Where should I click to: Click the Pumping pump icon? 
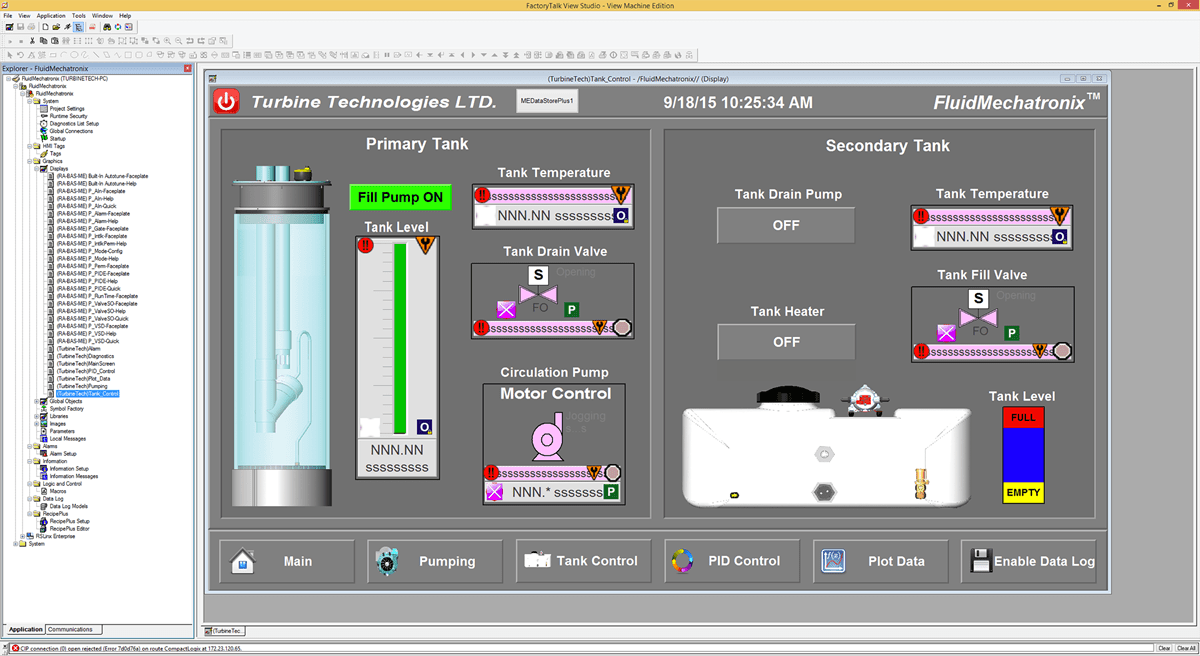click(387, 561)
